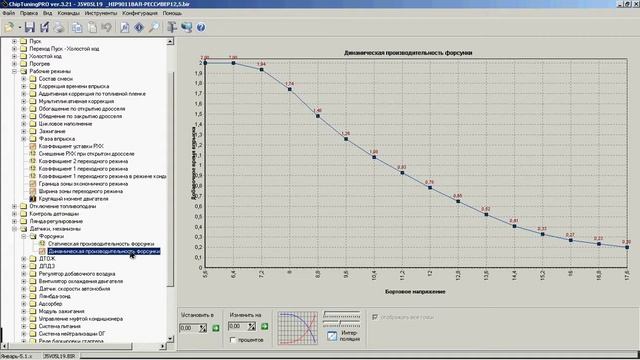
Task: Click tree scrollbar down arrow
Action: pos(170,339)
